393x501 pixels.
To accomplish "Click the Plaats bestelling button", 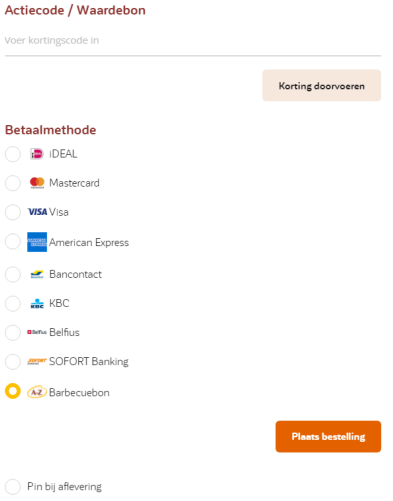I will tap(328, 436).
